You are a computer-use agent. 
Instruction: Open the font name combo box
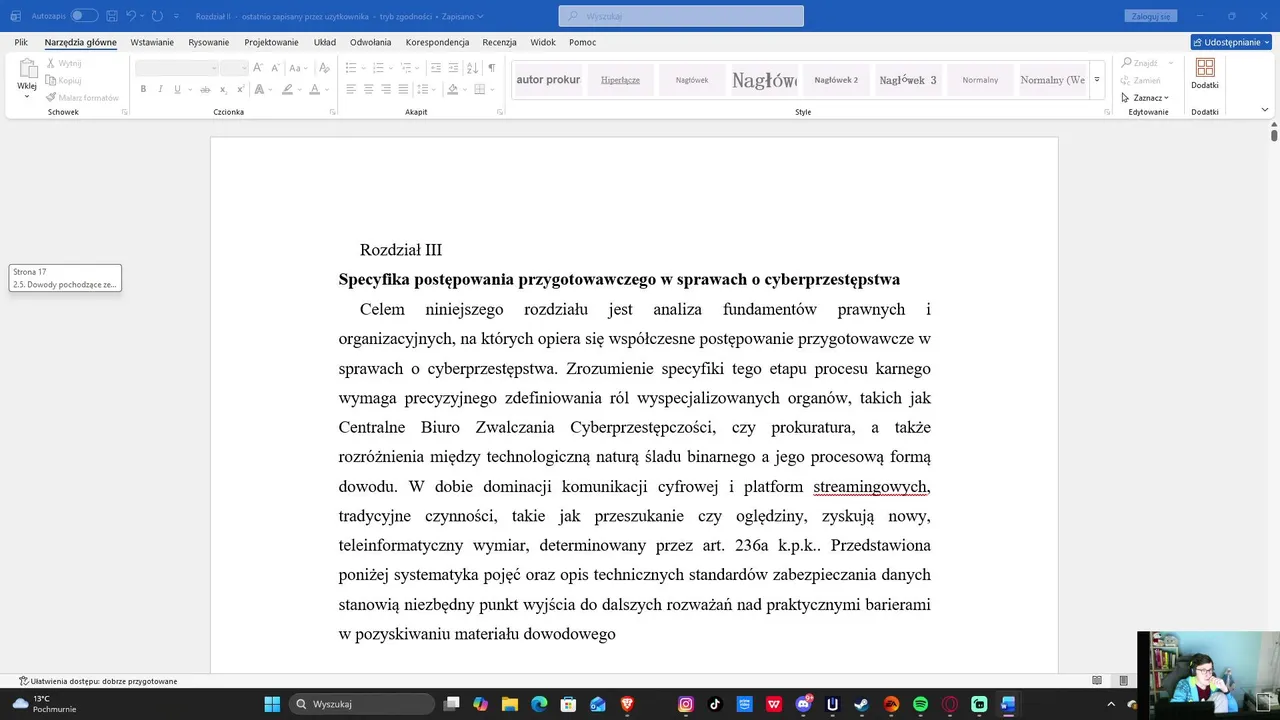pos(177,68)
